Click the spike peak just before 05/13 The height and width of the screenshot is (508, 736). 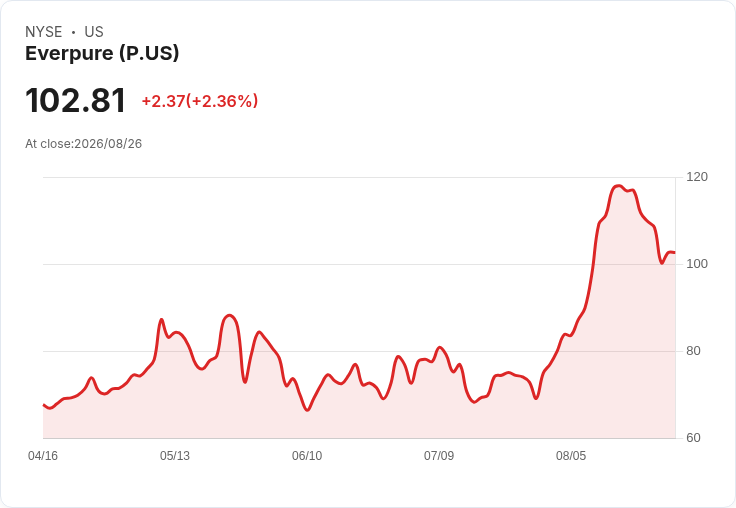coord(161,320)
